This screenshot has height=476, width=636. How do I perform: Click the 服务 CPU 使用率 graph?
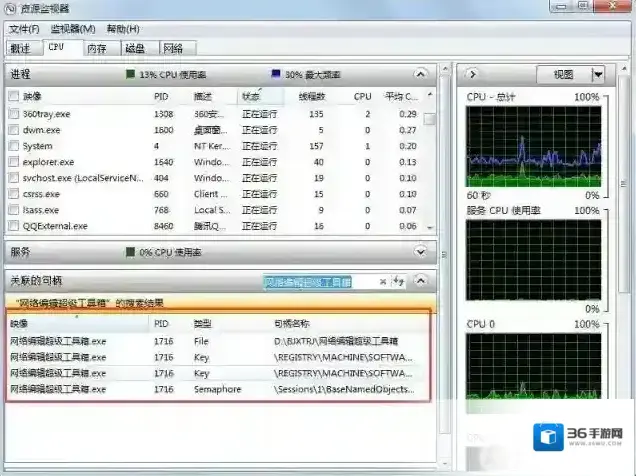click(533, 260)
